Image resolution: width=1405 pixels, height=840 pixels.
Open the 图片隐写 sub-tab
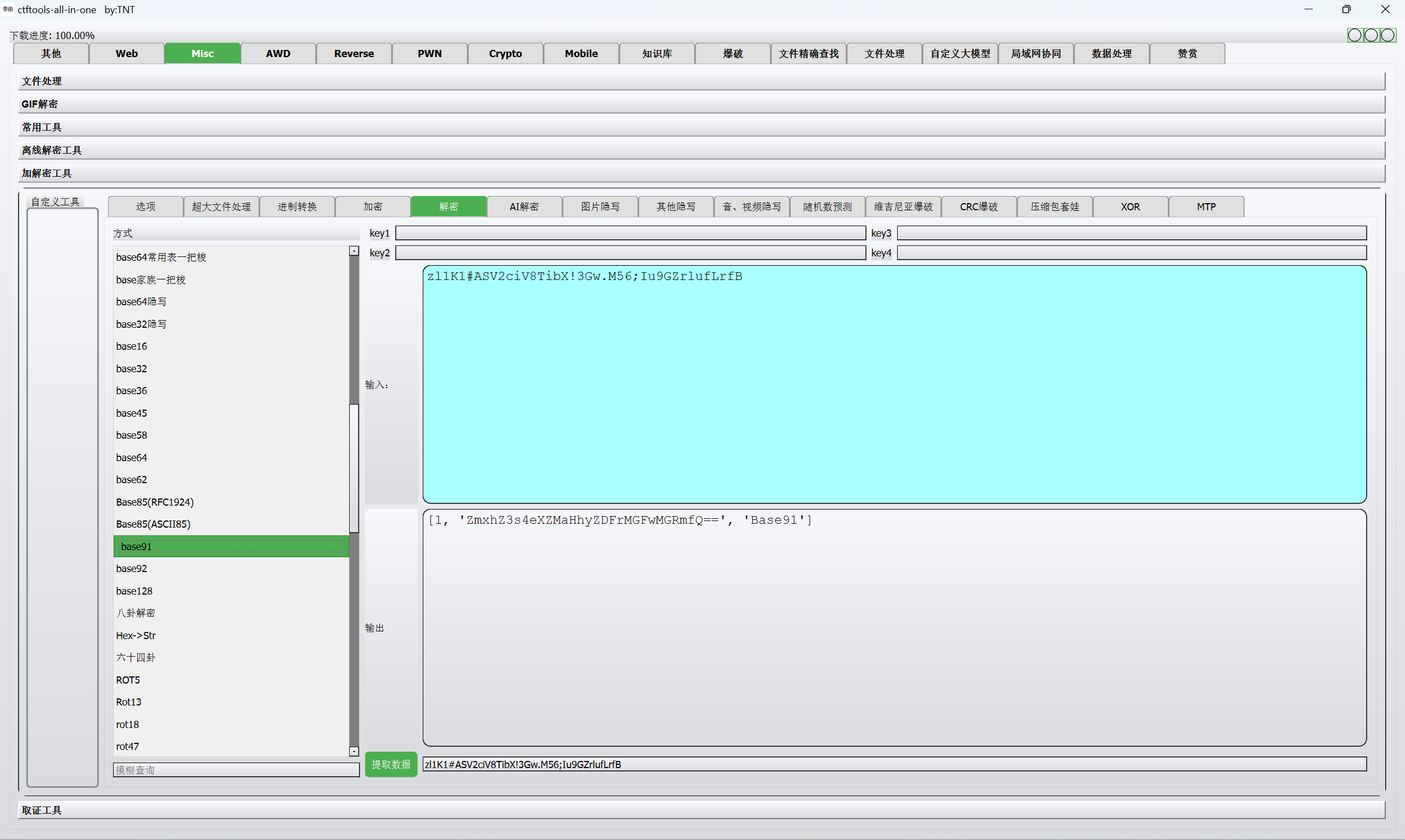click(x=600, y=206)
